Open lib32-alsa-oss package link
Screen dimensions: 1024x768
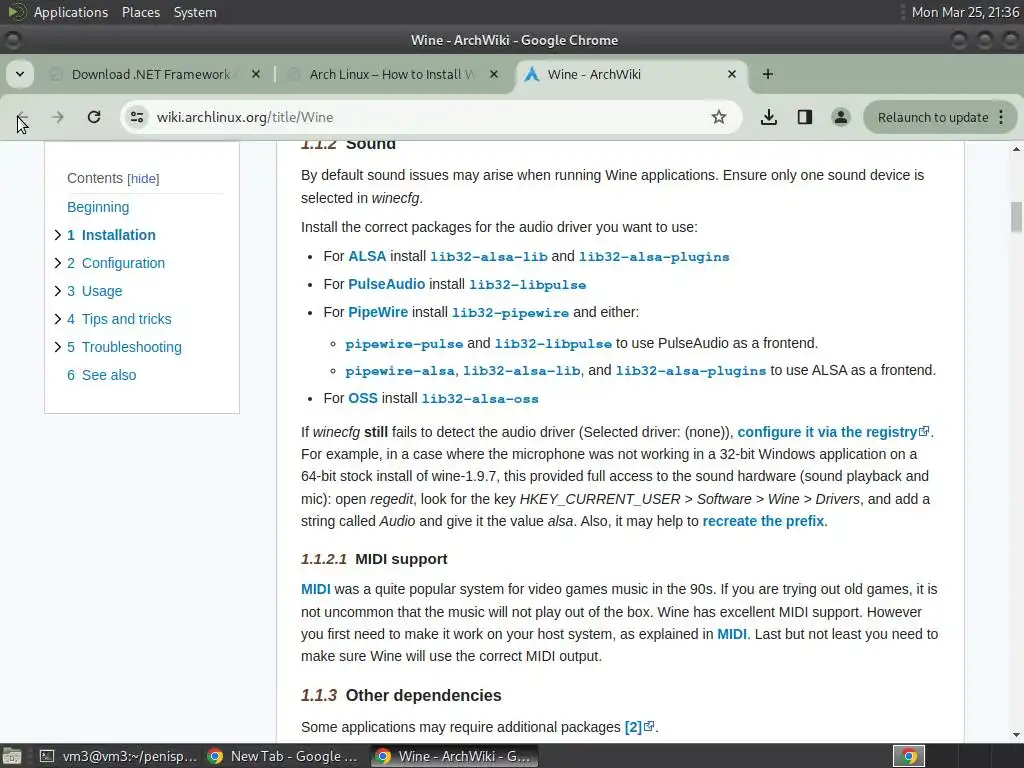[480, 398]
